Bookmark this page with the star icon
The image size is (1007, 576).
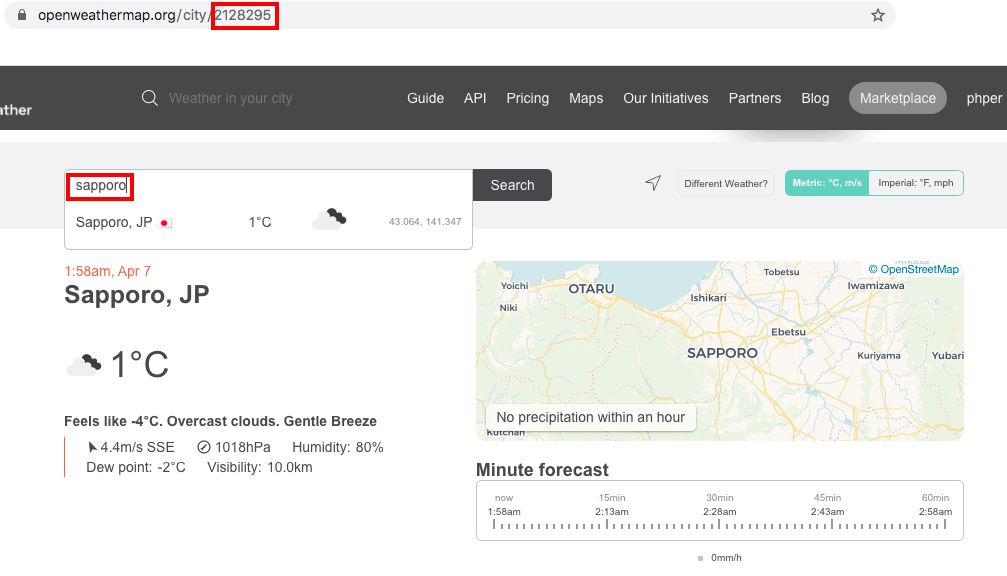click(878, 15)
